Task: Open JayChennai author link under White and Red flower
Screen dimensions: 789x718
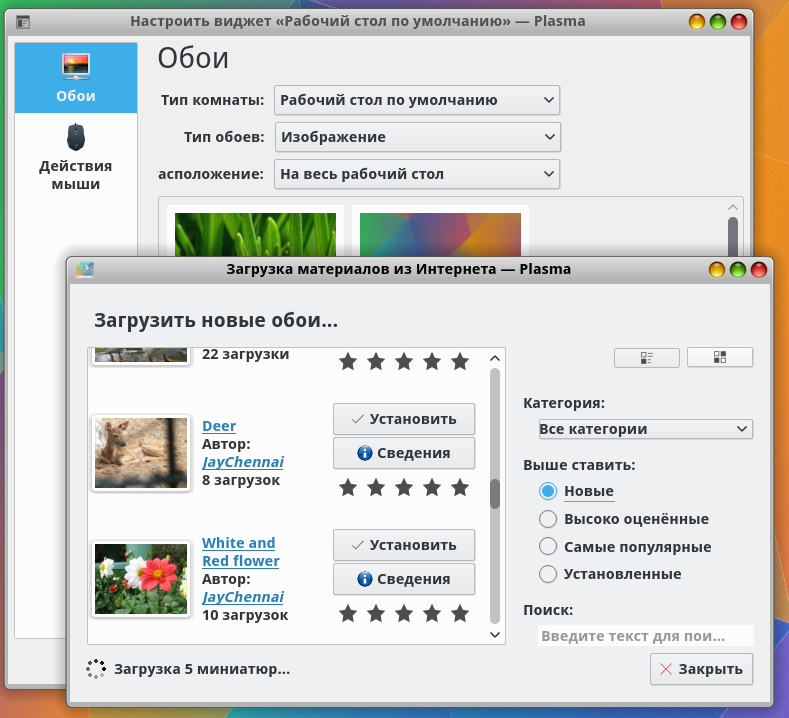Action: pyautogui.click(x=243, y=597)
